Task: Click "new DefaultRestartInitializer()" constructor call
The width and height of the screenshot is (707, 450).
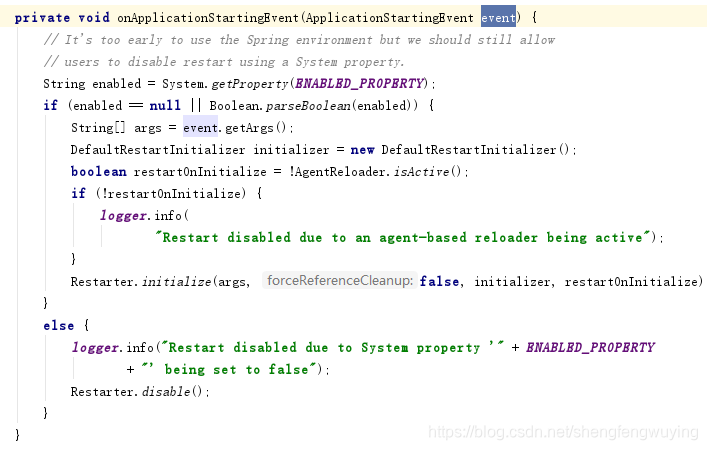Action: [x=460, y=150]
